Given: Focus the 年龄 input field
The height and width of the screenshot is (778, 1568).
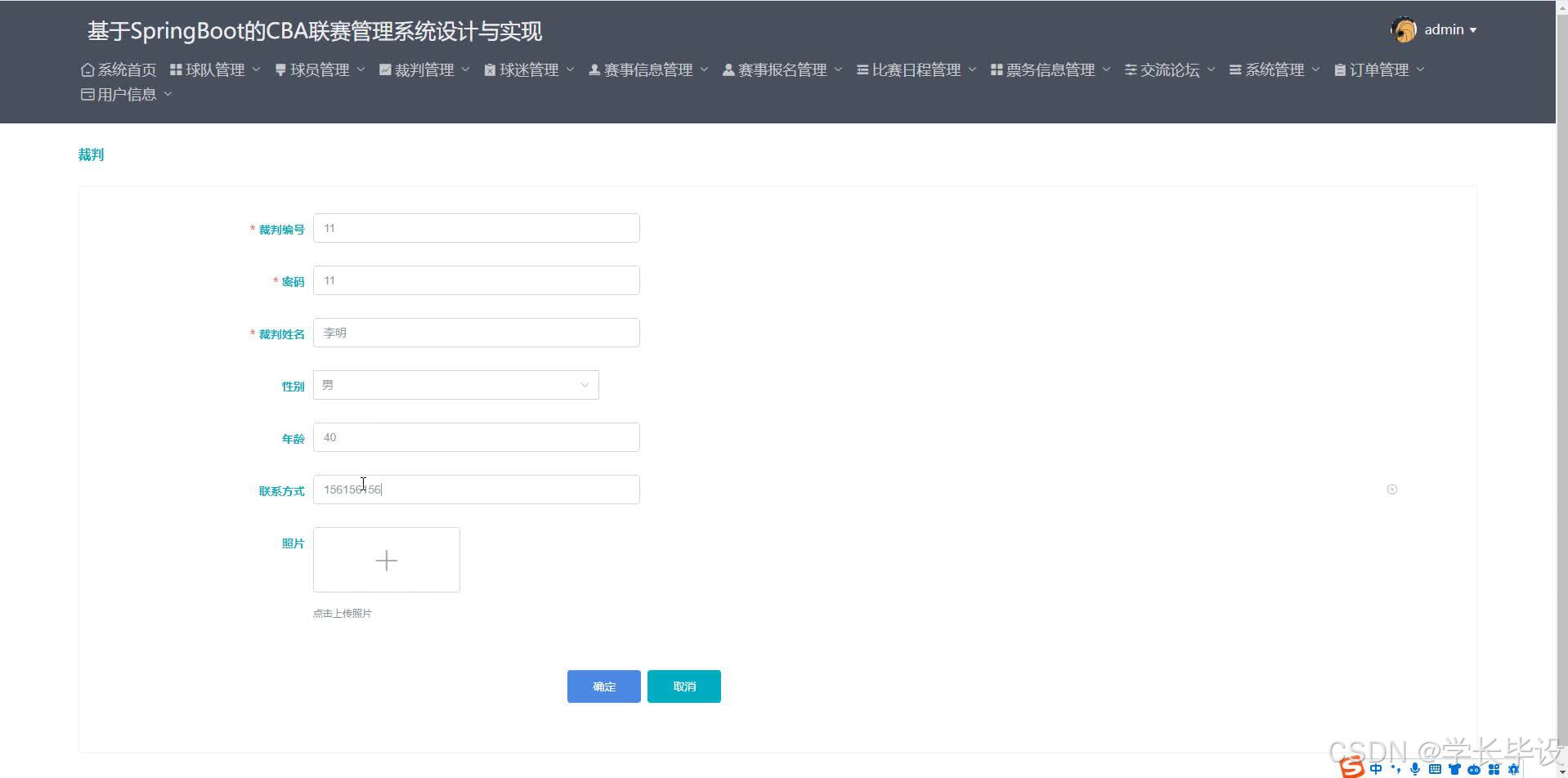Looking at the screenshot, I should coord(477,437).
